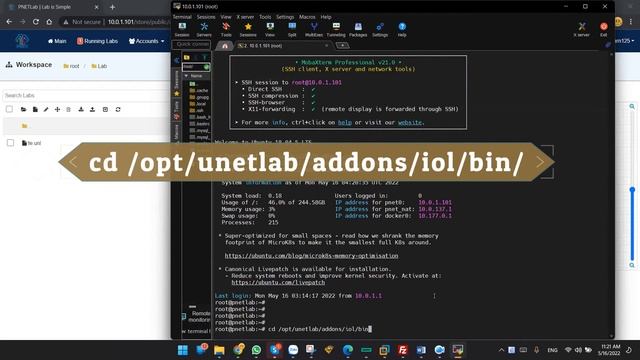640x360 pixels.
Task: Click the new lab file icon in PNETLab
Action: 35,109
